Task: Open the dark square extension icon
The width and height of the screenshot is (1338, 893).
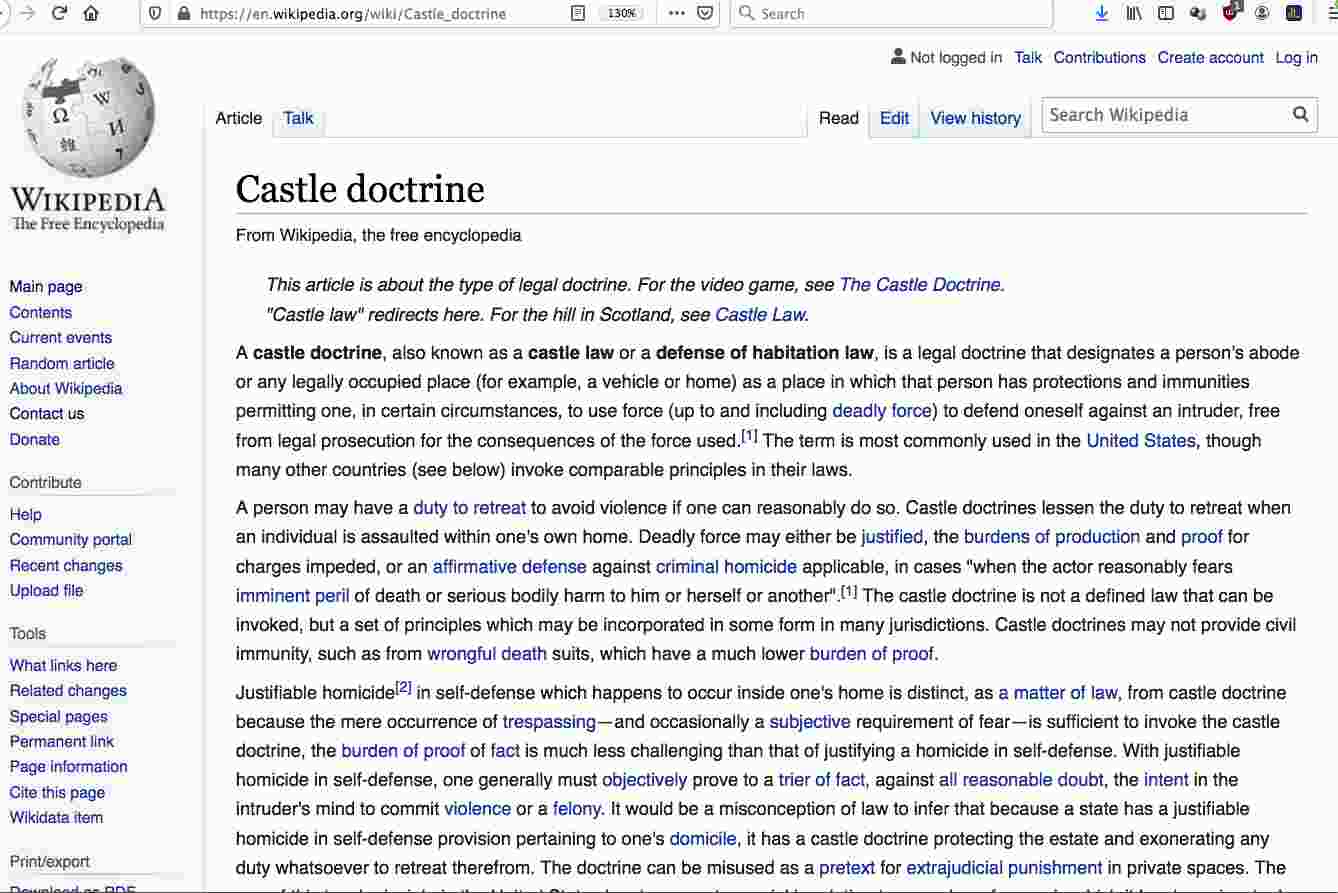Action: (1294, 14)
